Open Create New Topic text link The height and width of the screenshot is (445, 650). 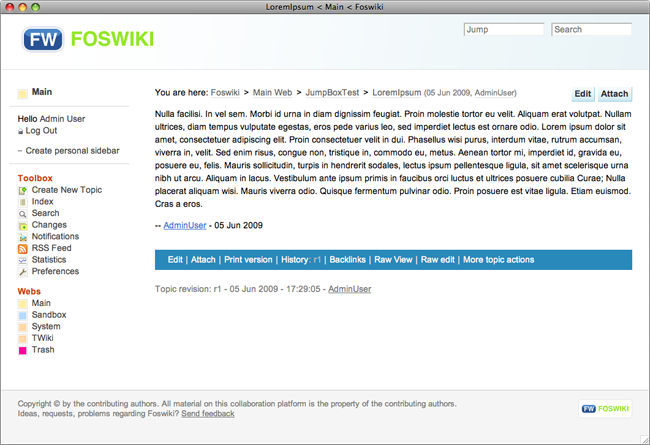(67, 190)
